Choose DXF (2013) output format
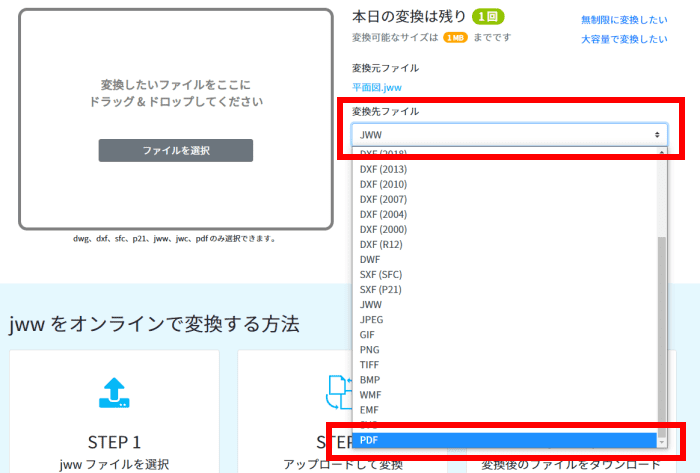Viewport: 700px width, 473px height. (x=504, y=169)
